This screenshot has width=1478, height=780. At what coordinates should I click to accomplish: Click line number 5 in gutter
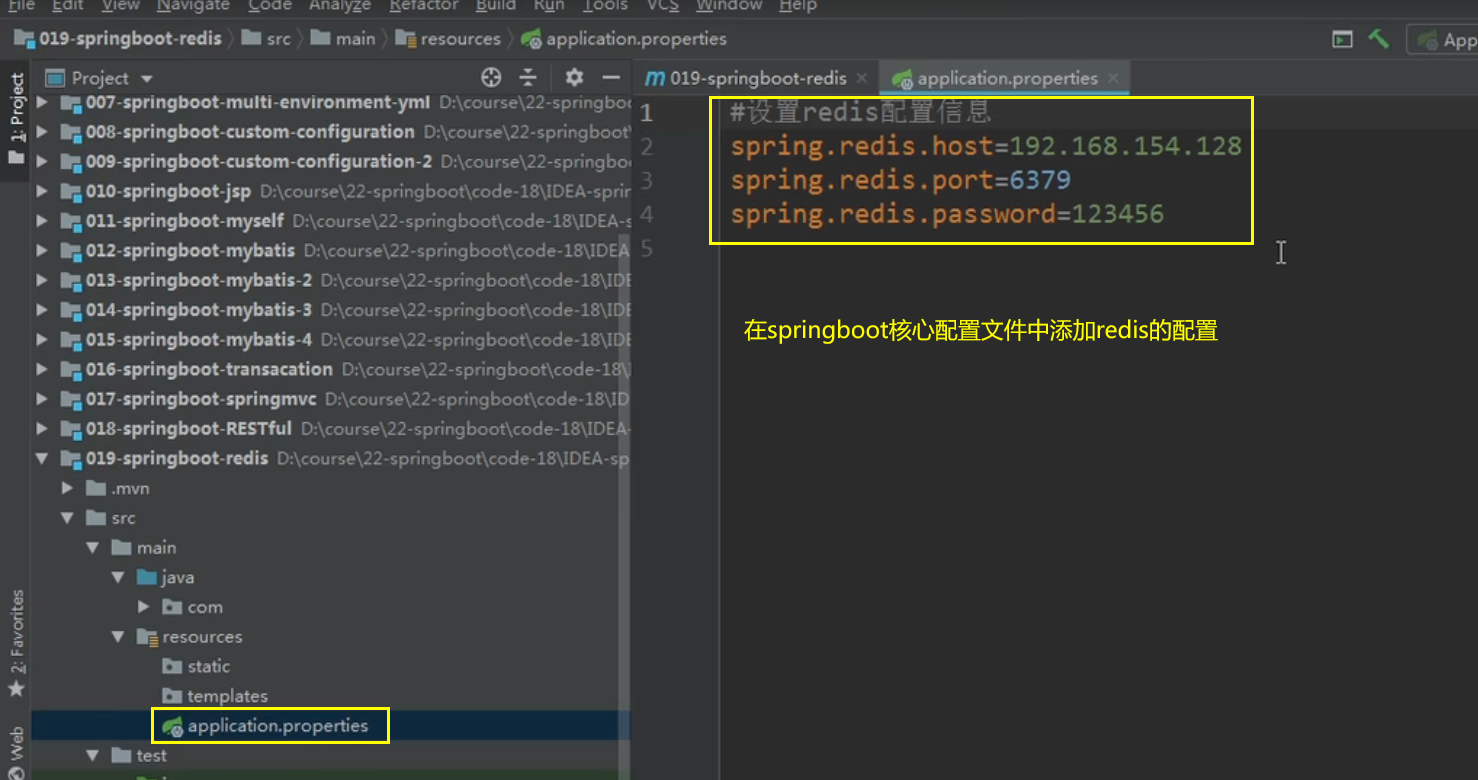(x=646, y=248)
